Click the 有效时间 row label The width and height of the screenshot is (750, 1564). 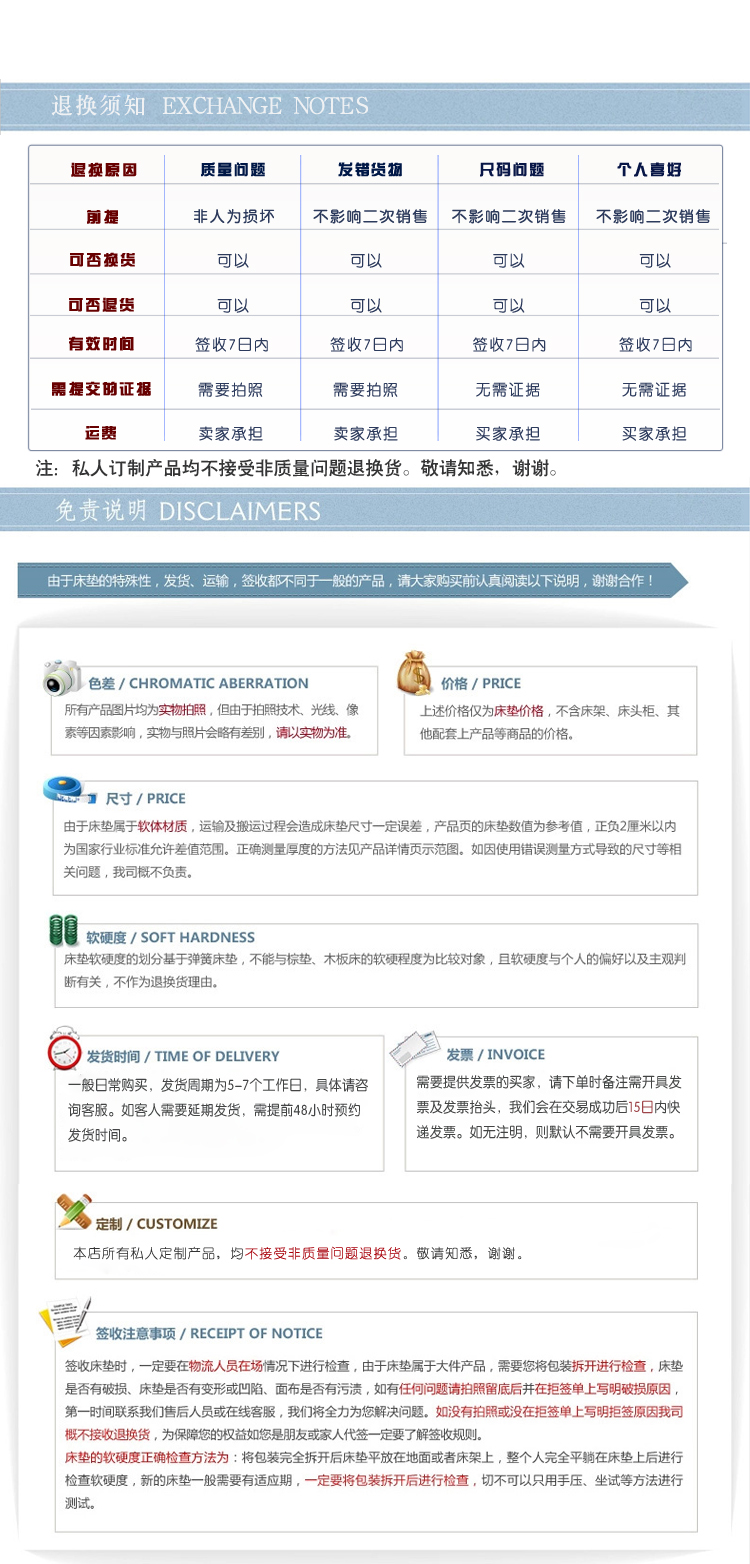101,344
